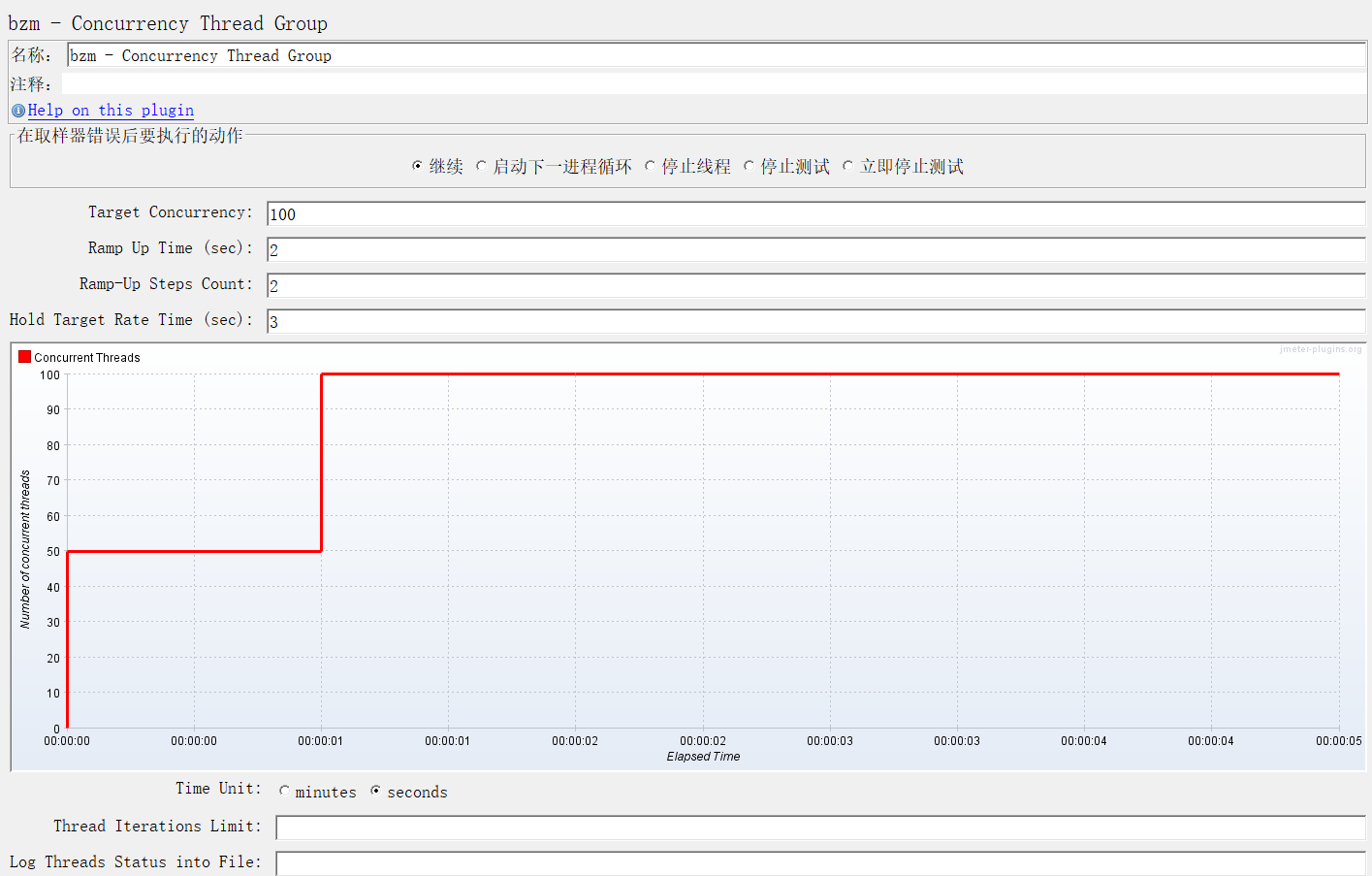
Task: Click the Number of concurrent threads axis label
Action: coord(25,549)
